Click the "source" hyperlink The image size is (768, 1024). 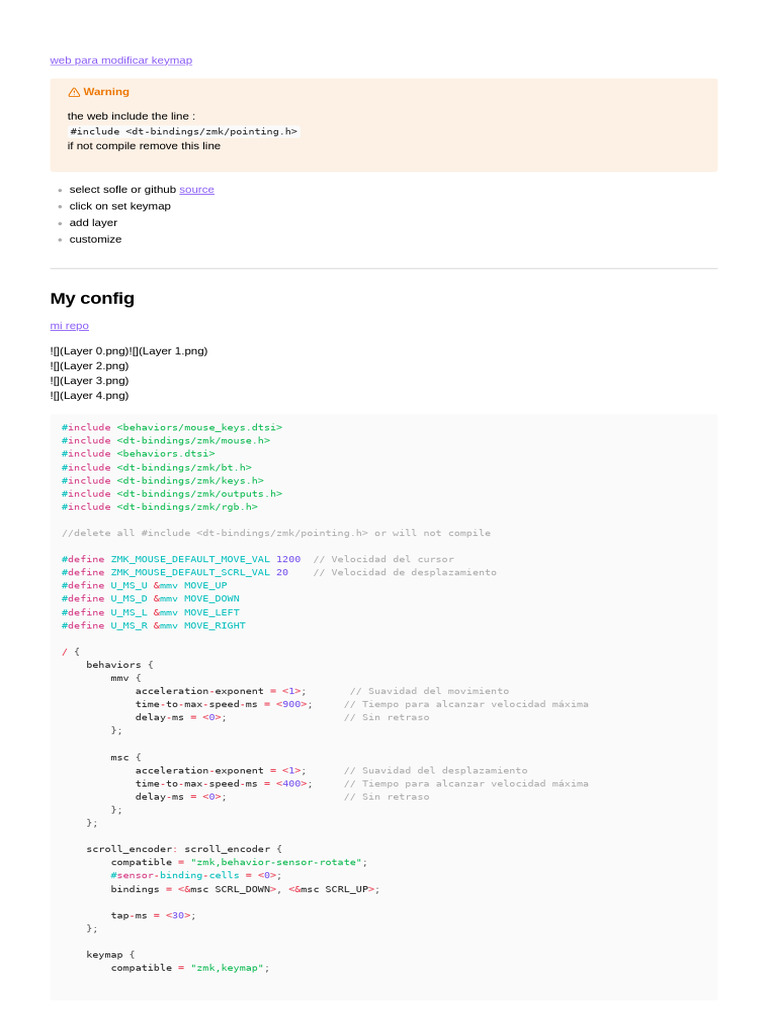coord(196,189)
